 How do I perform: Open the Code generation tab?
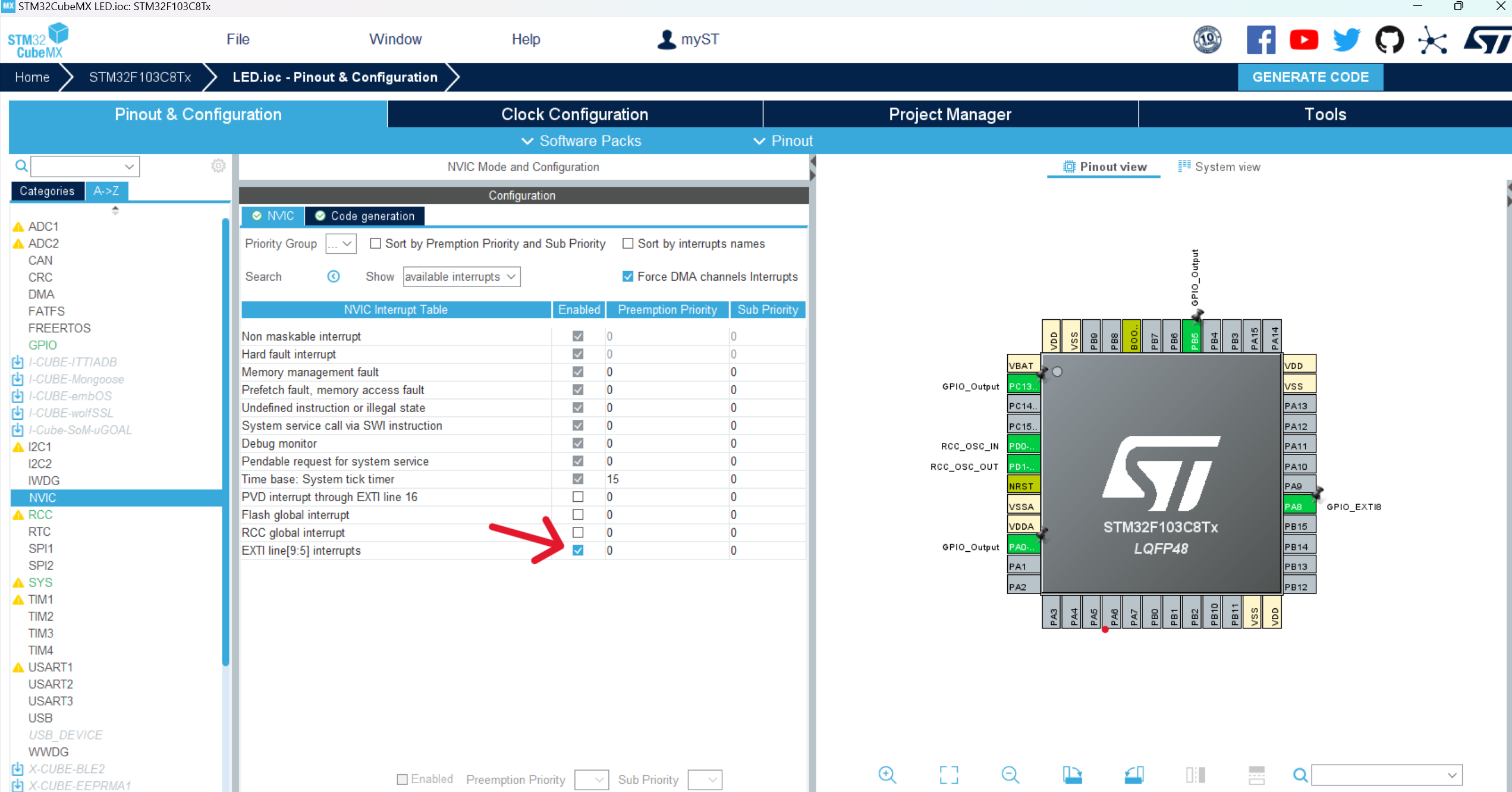(x=365, y=216)
